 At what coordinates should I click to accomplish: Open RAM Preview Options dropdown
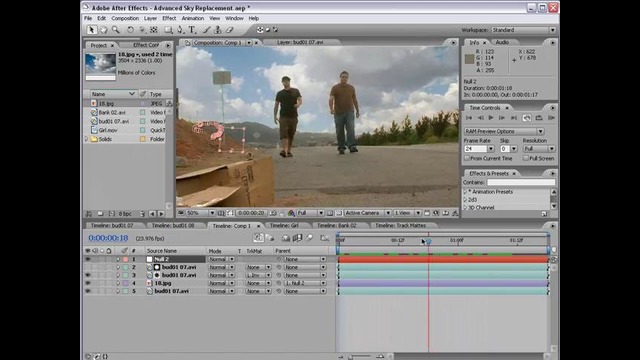(x=504, y=131)
